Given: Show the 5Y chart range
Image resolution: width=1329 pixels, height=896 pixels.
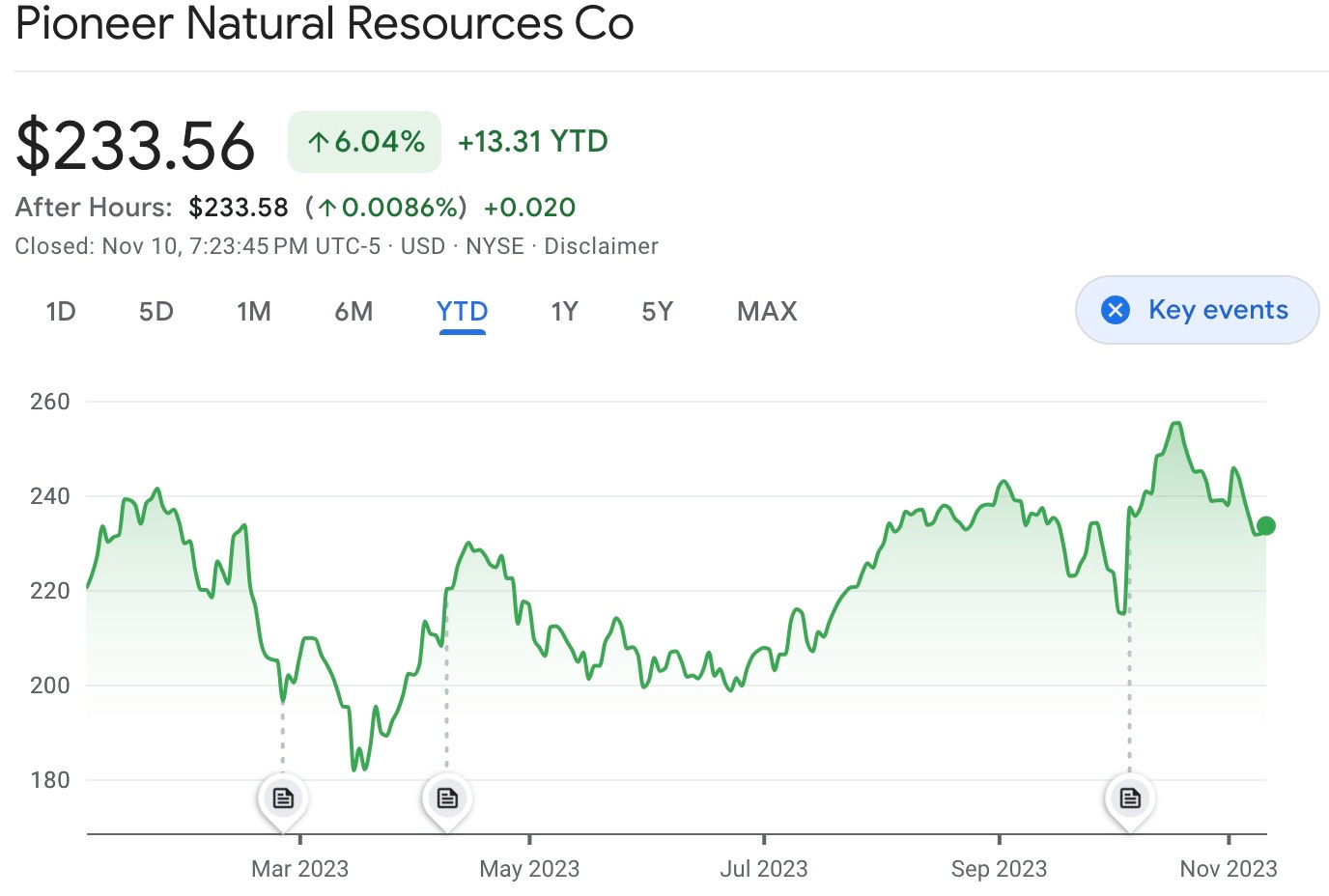Looking at the screenshot, I should click(658, 312).
